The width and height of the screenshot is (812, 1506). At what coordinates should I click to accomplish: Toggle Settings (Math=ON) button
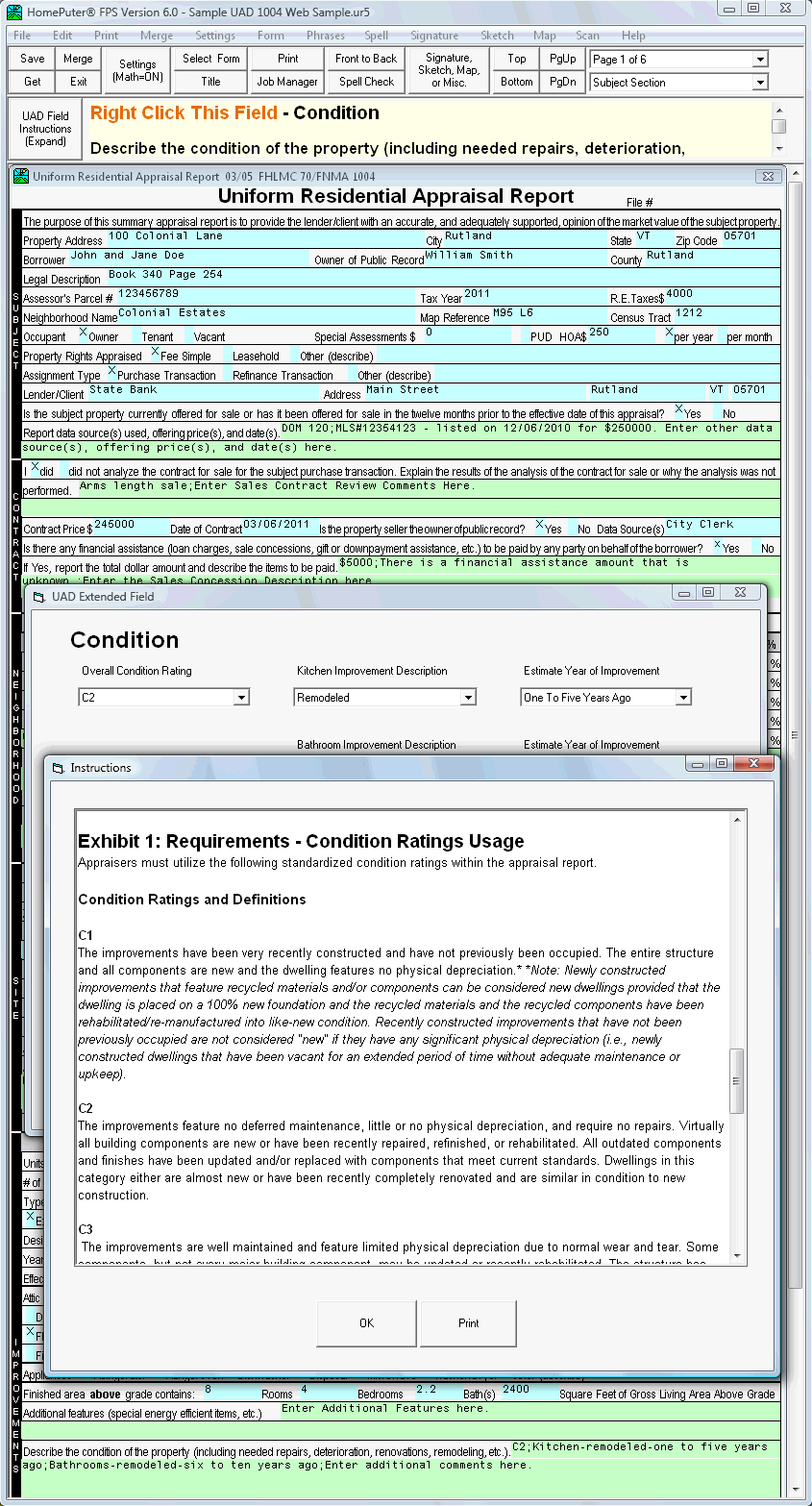tap(137, 71)
